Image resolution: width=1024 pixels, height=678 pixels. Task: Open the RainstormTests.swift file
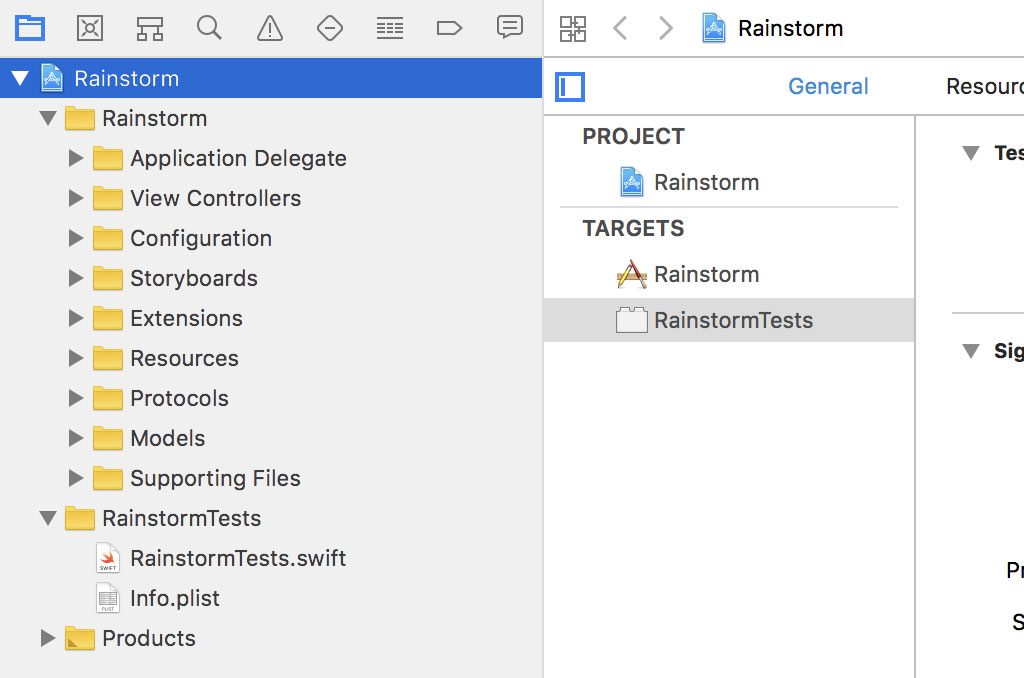coord(237,558)
